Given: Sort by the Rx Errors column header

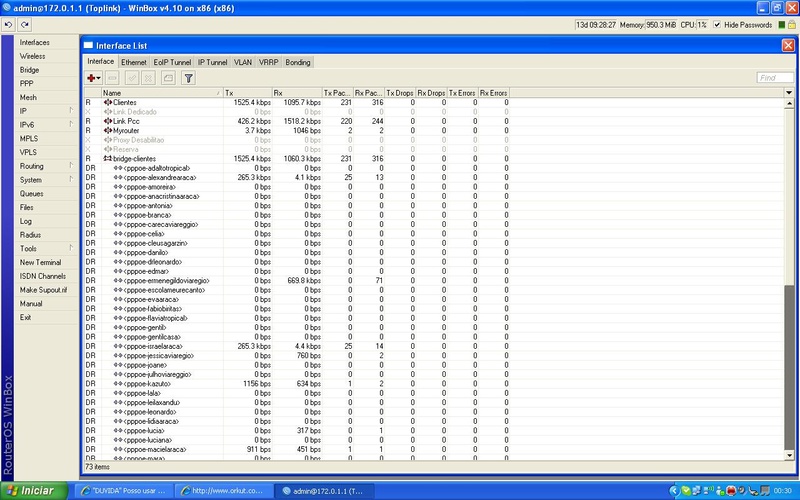Looking at the screenshot, I should click(x=493, y=93).
